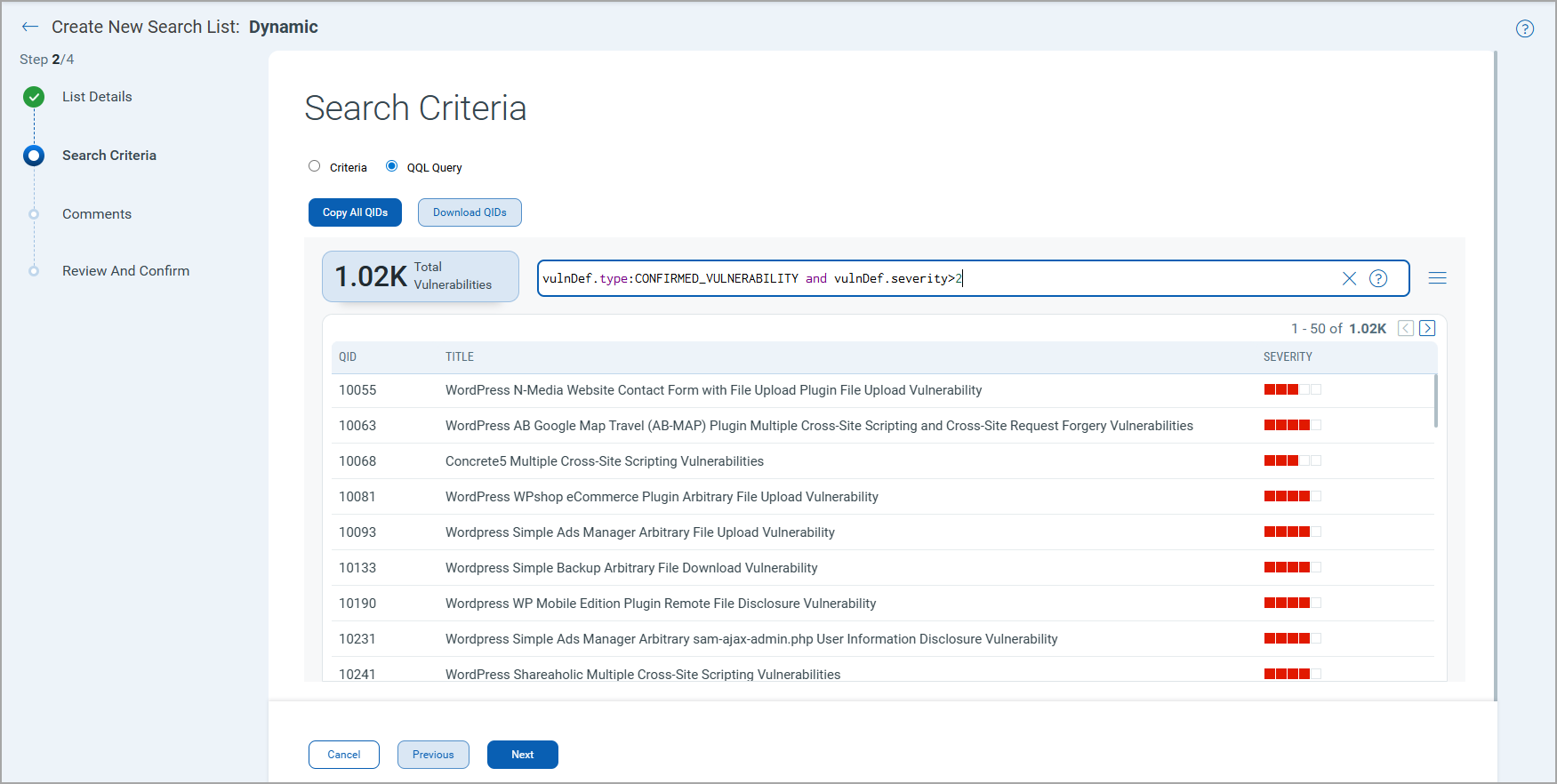This screenshot has width=1557, height=784.
Task: Sort by the SEVERITY column header
Action: pyautogui.click(x=1288, y=356)
